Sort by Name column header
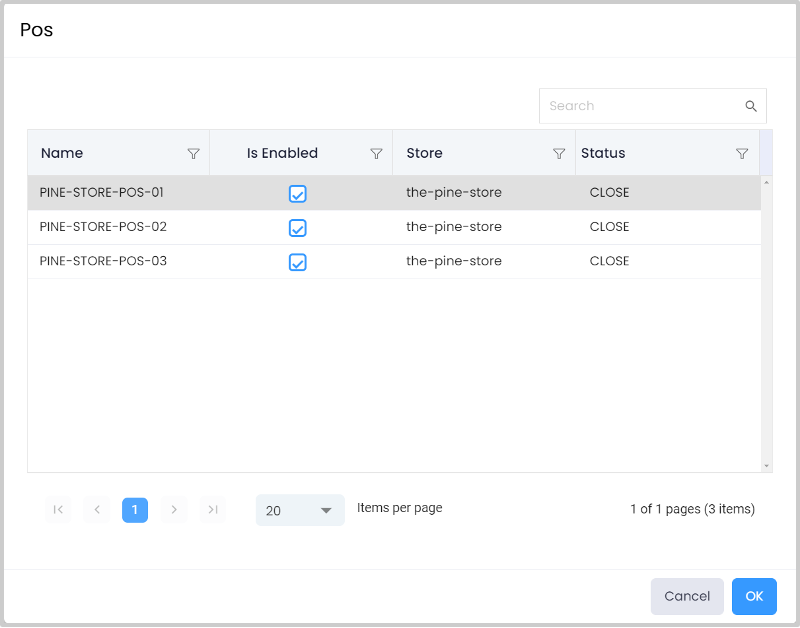The height and width of the screenshot is (628, 800). pos(62,153)
